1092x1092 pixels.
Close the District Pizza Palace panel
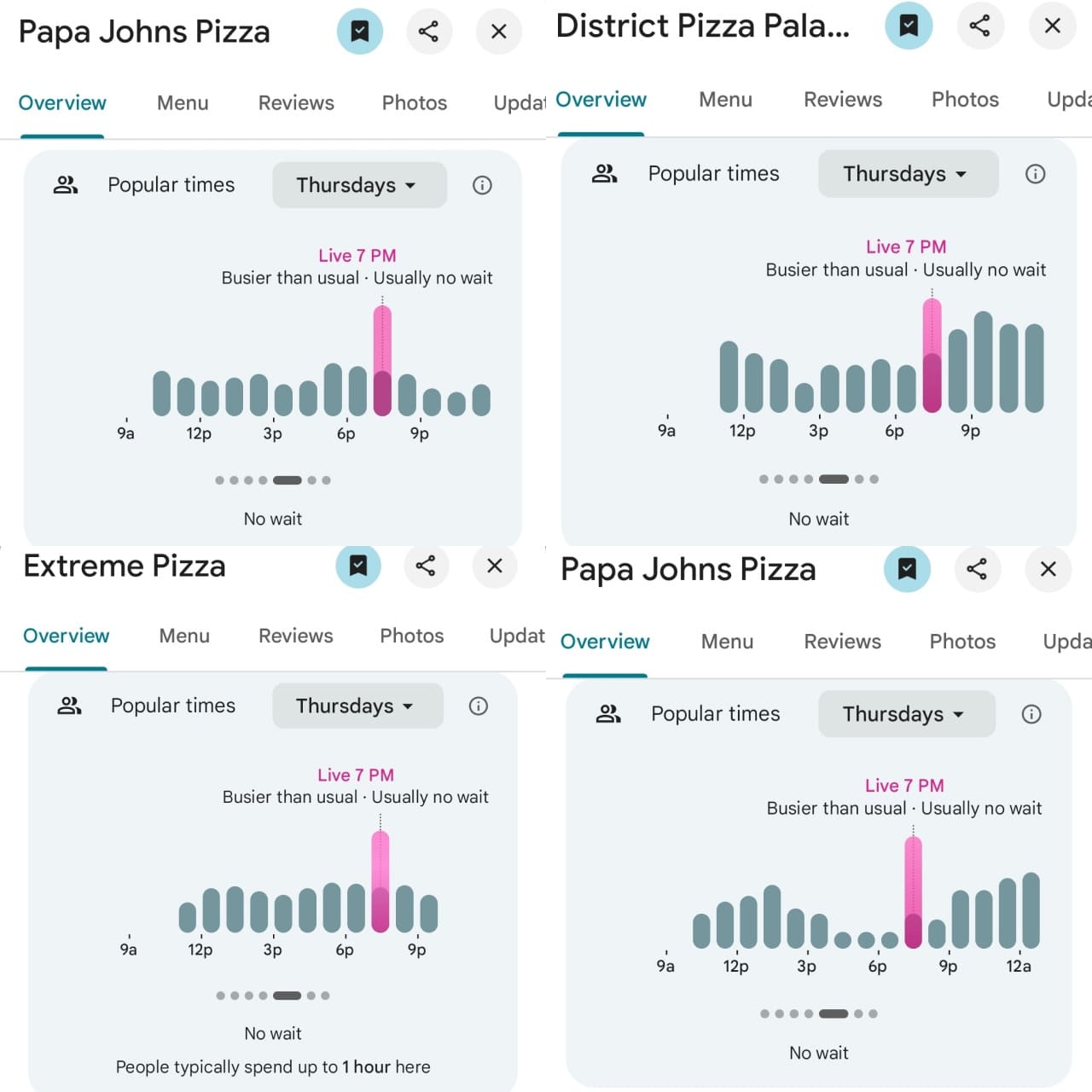(1053, 26)
